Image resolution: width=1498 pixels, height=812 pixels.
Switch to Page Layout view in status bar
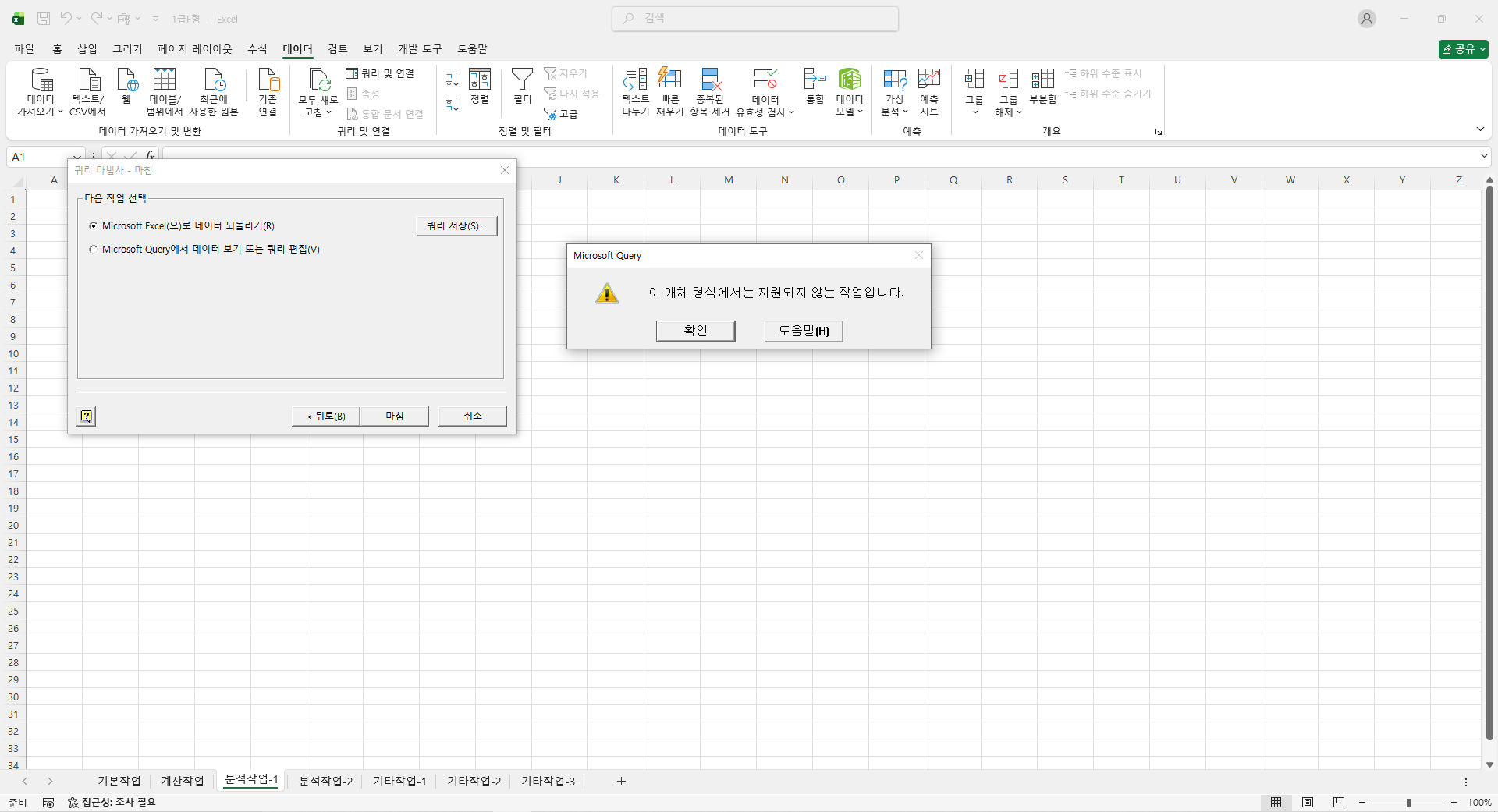[1308, 803]
